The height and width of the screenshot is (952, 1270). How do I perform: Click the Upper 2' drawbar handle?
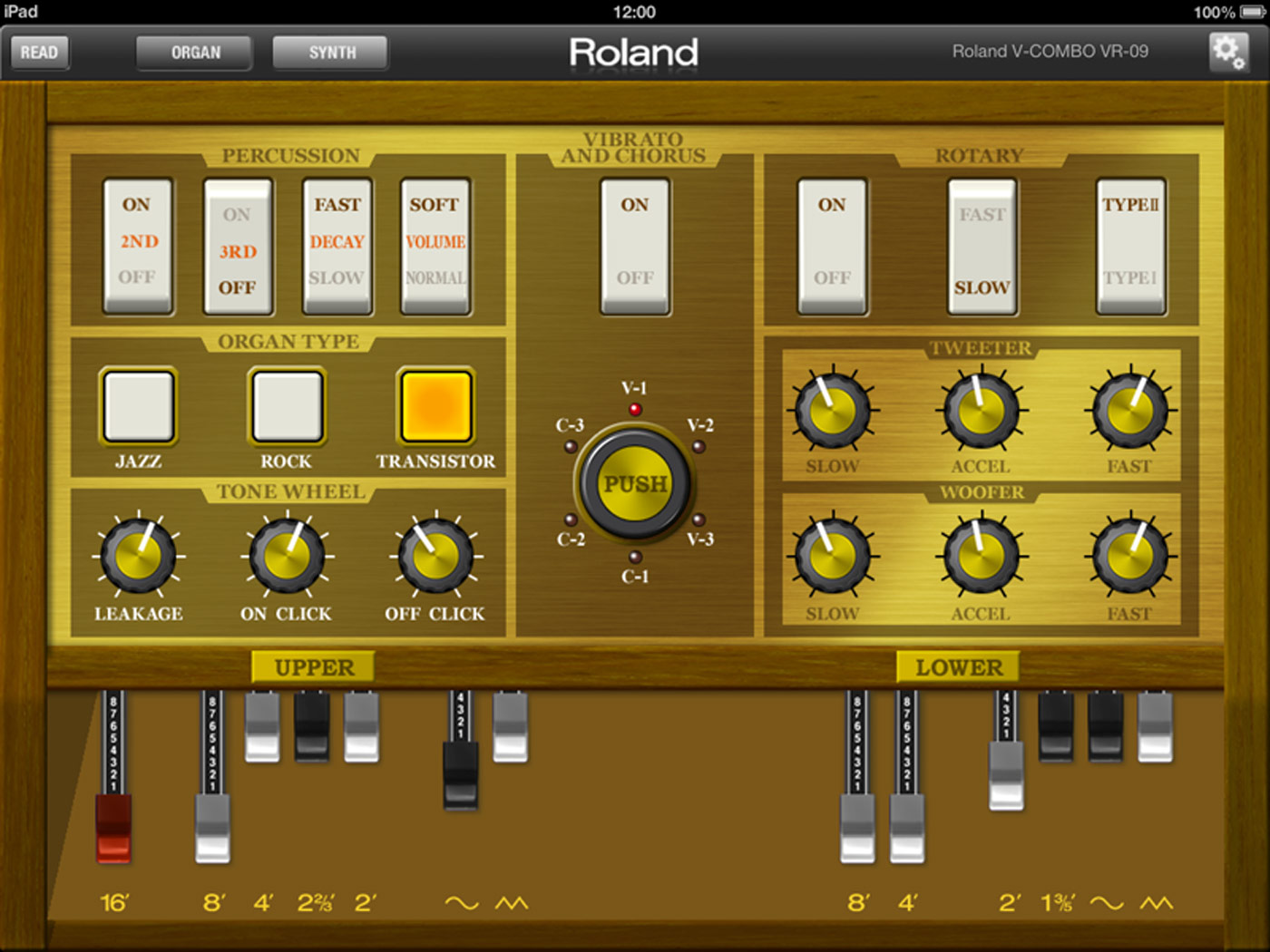click(361, 727)
